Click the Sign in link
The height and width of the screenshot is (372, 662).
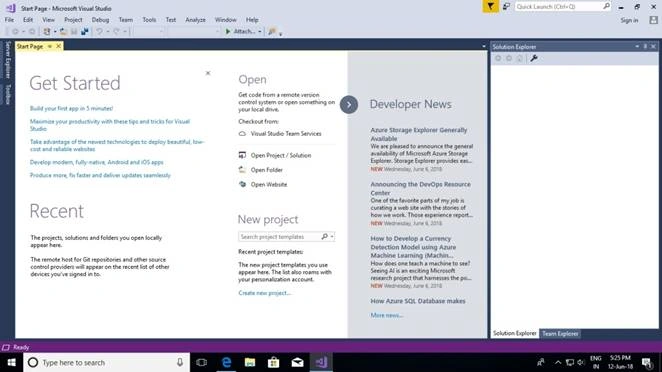(x=629, y=20)
